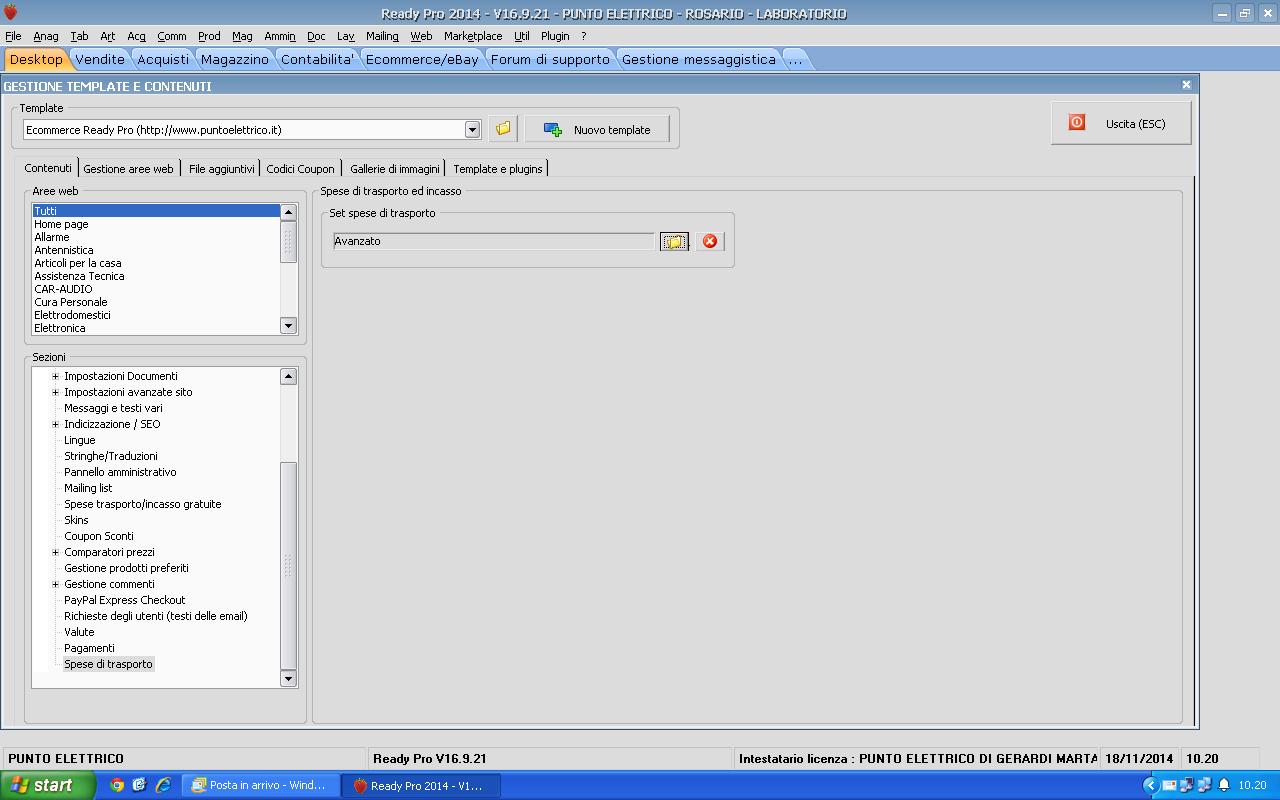
Task: Open the Anag menu
Action: 46,36
